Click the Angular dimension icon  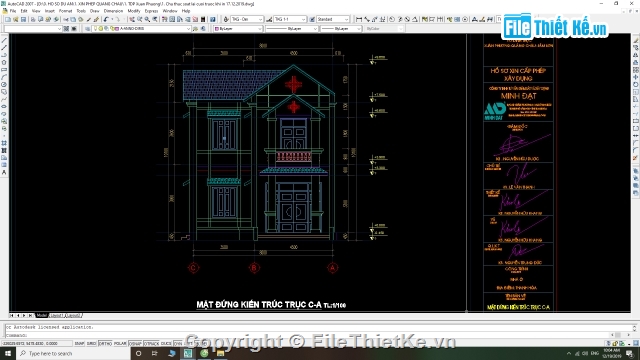pos(415,19)
